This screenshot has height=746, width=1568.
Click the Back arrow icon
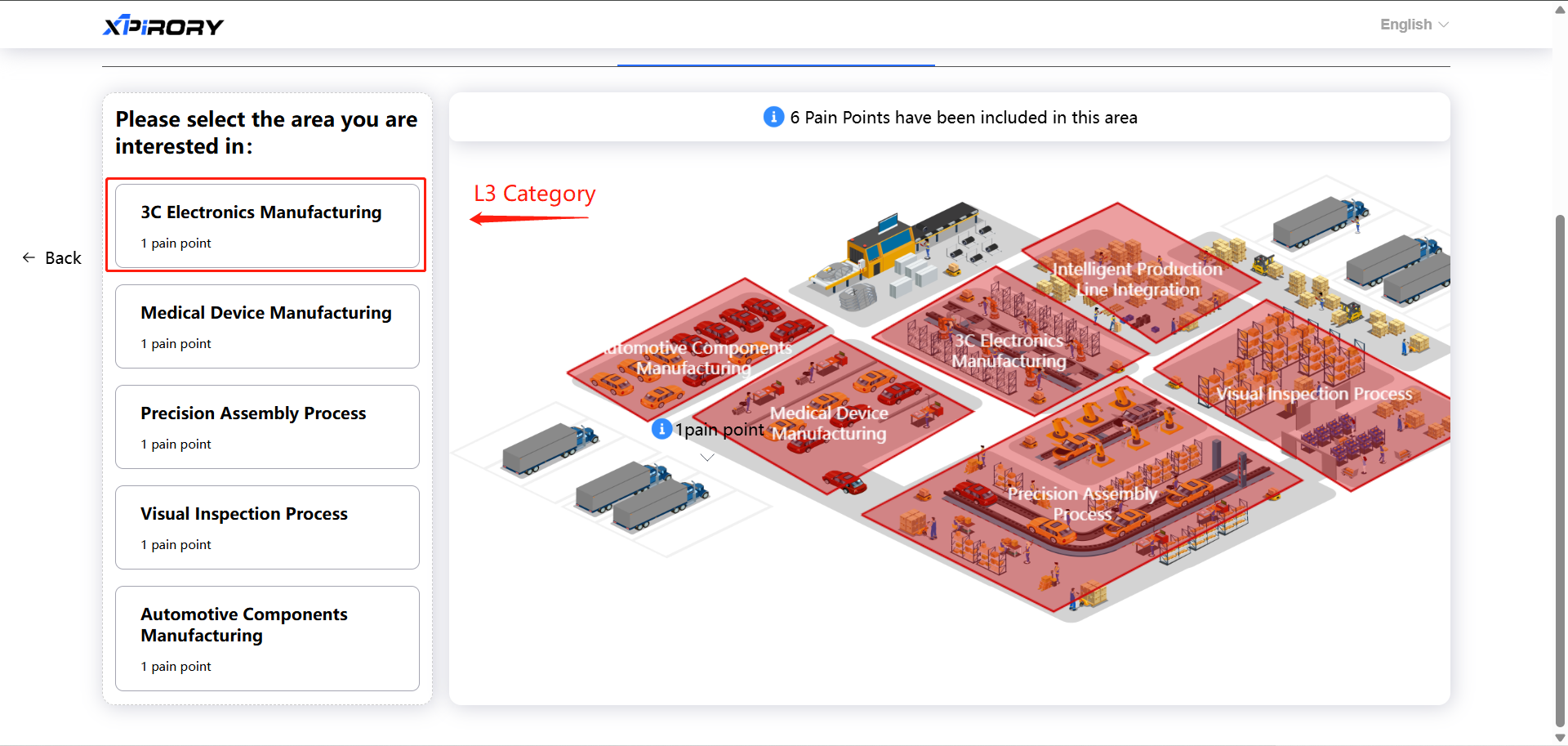point(29,257)
